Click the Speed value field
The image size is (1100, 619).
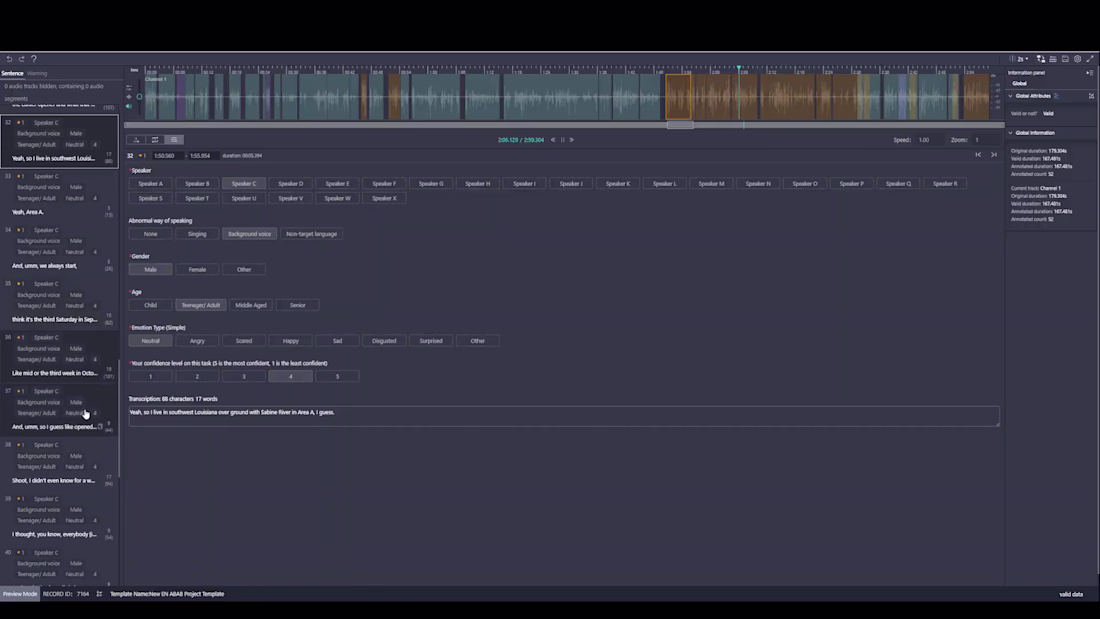928,140
